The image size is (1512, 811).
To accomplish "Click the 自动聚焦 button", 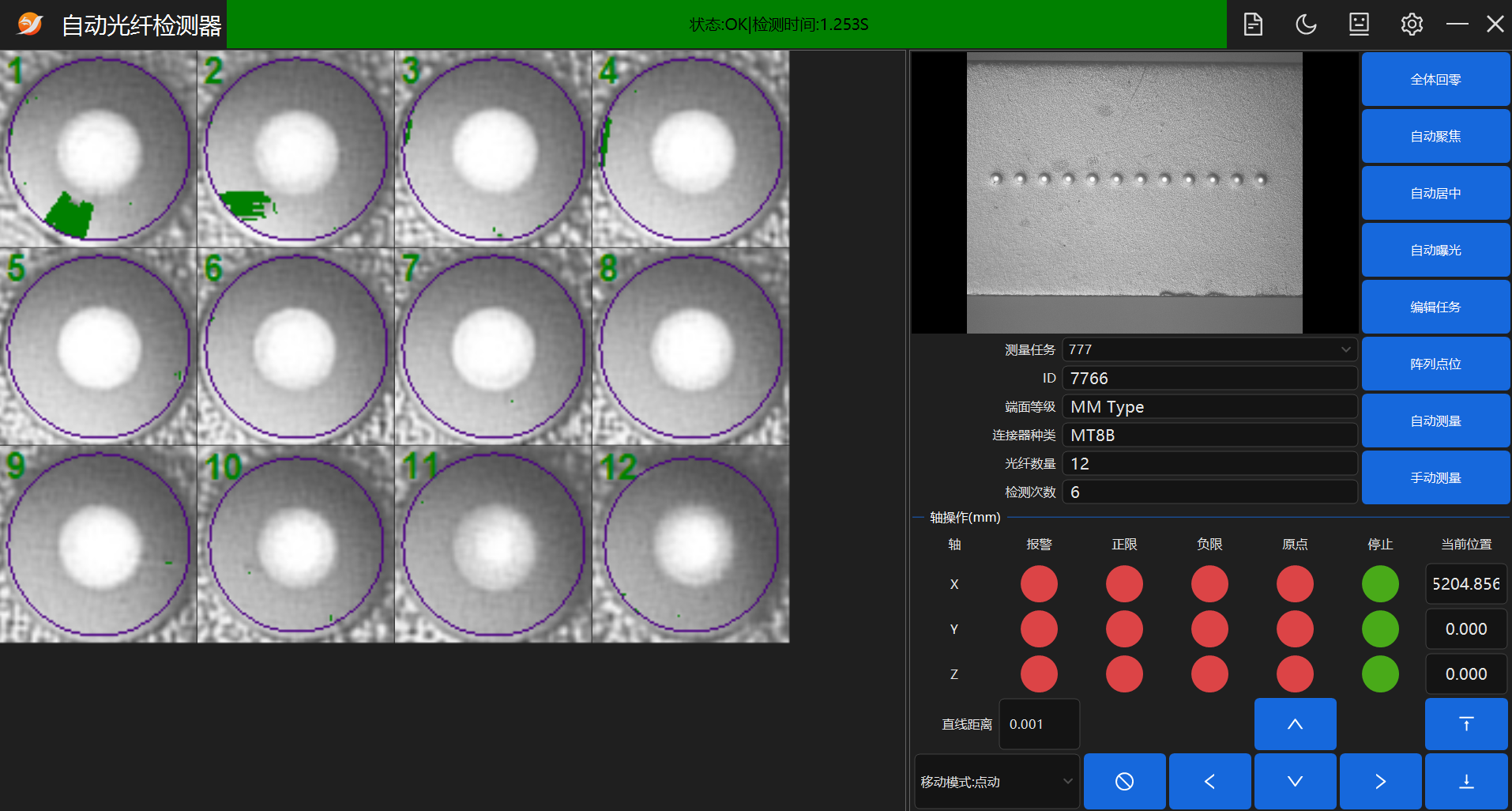I will [x=1435, y=136].
